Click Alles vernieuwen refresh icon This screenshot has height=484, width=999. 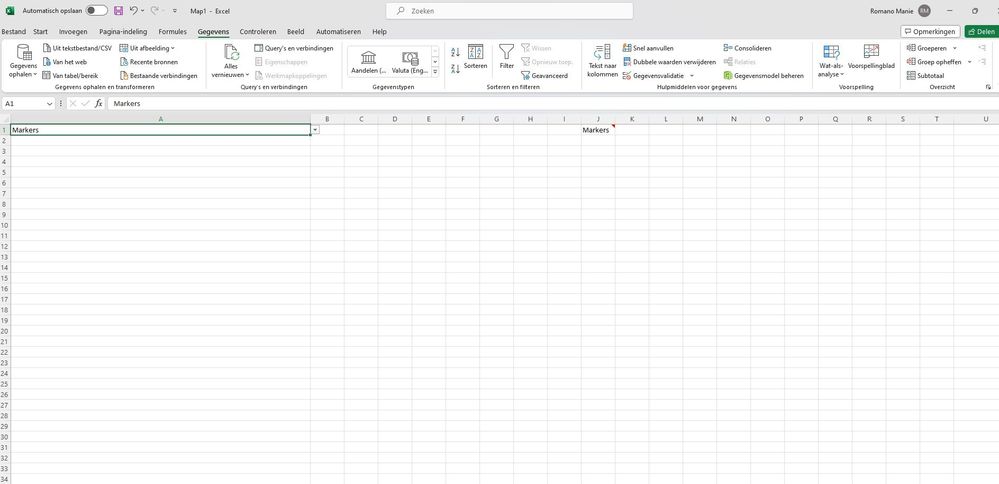coord(231,53)
